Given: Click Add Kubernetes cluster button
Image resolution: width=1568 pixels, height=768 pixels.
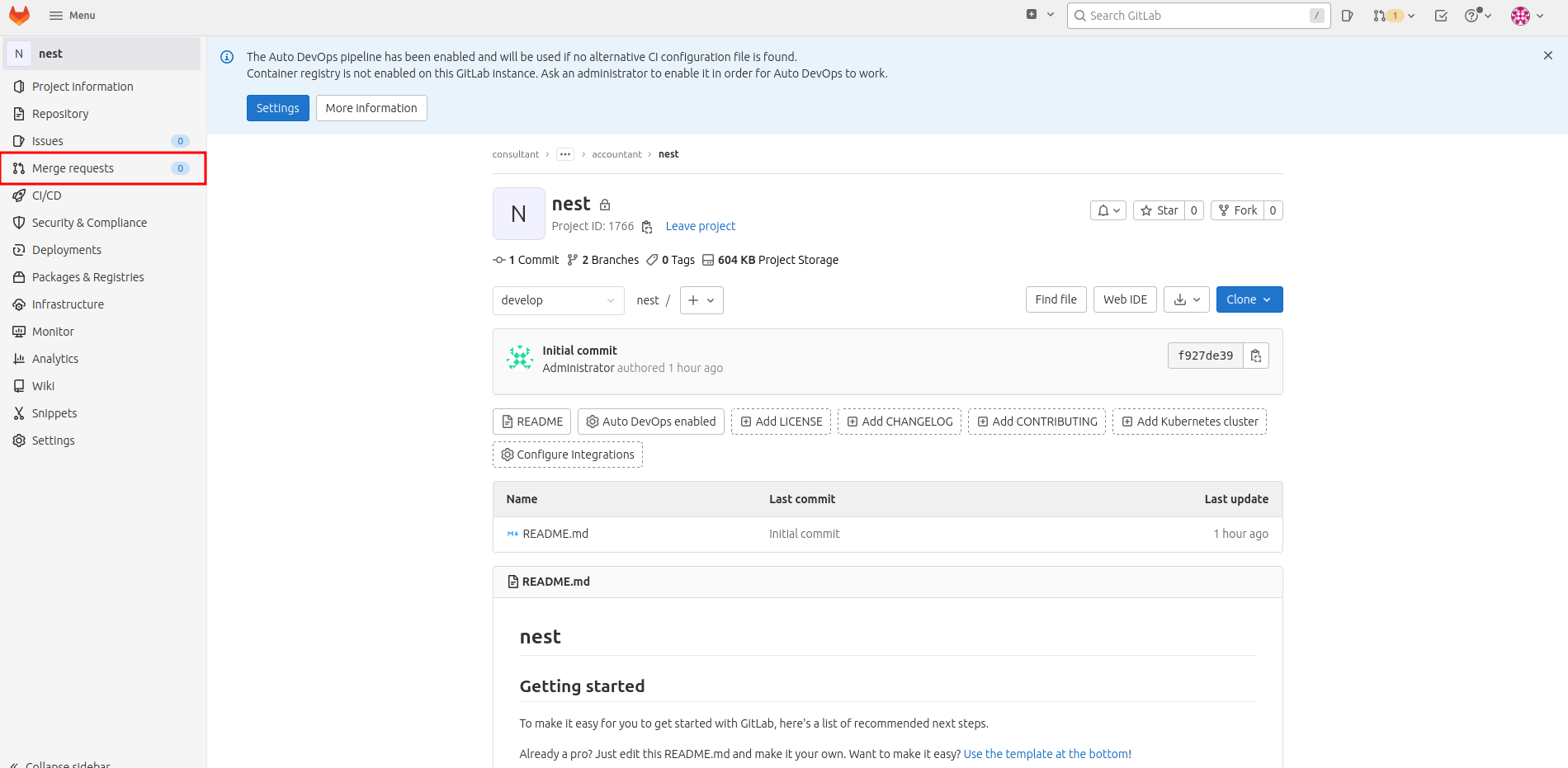Looking at the screenshot, I should click(x=1189, y=422).
